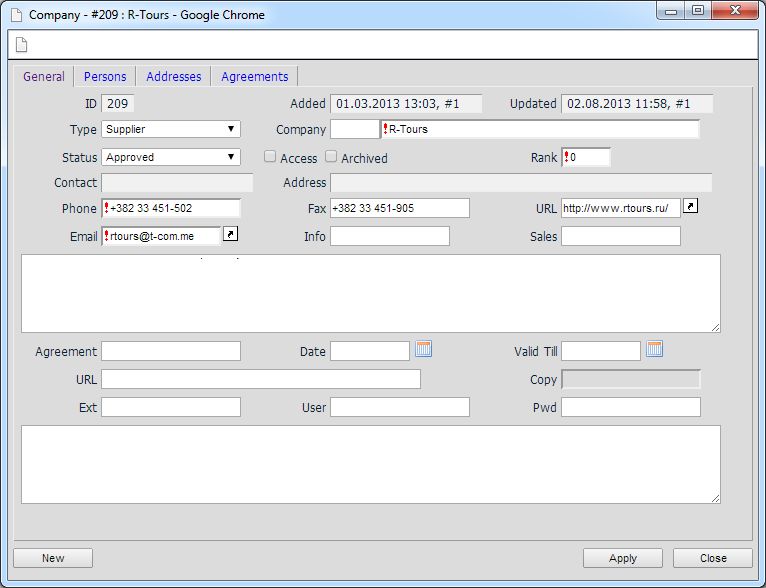
Task: Click into the Phone field
Action: point(171,208)
